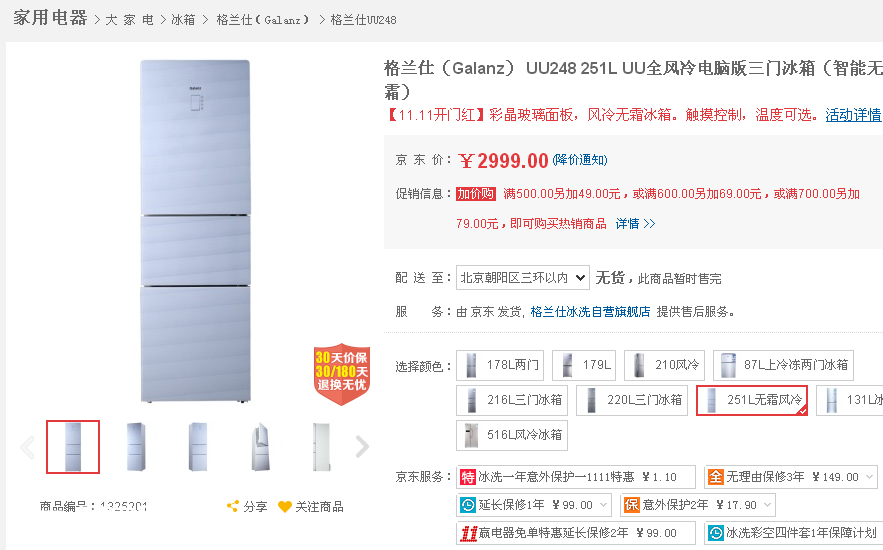Click the 加价购 promotion tag
The height and width of the screenshot is (550, 883).
pyautogui.click(x=476, y=194)
